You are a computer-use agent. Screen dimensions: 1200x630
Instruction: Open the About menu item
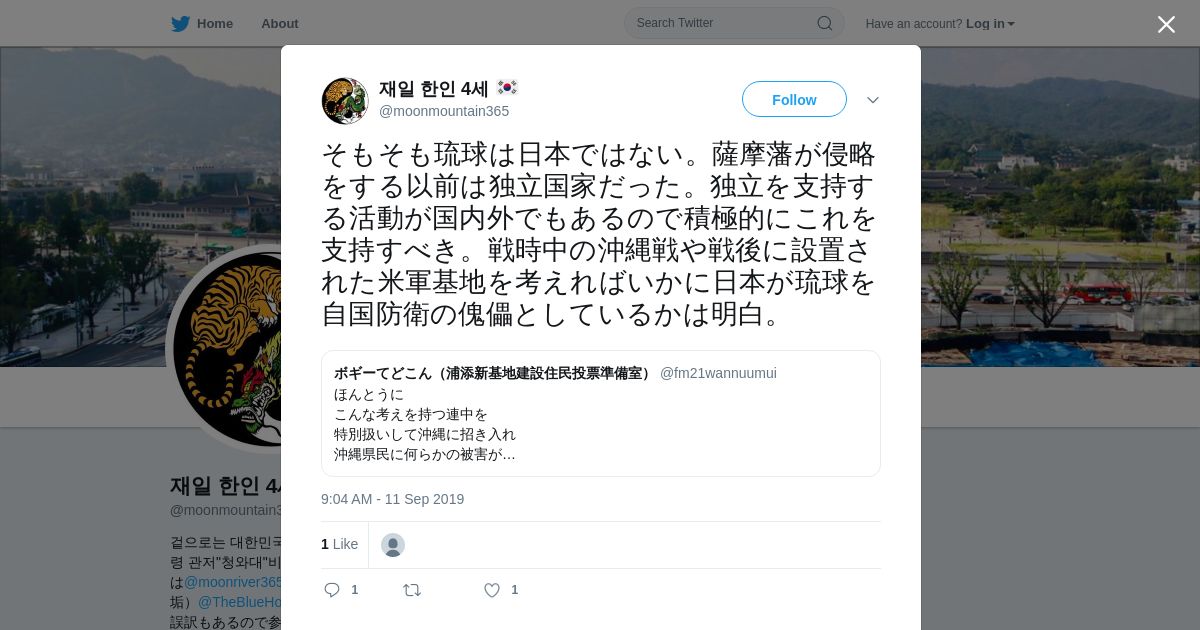(279, 23)
